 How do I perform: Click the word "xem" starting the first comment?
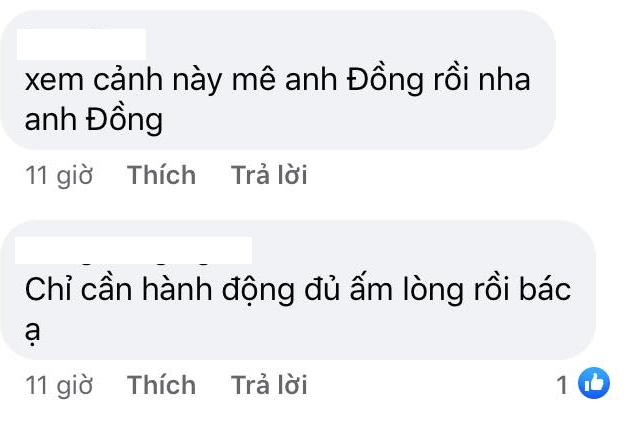tap(56, 82)
